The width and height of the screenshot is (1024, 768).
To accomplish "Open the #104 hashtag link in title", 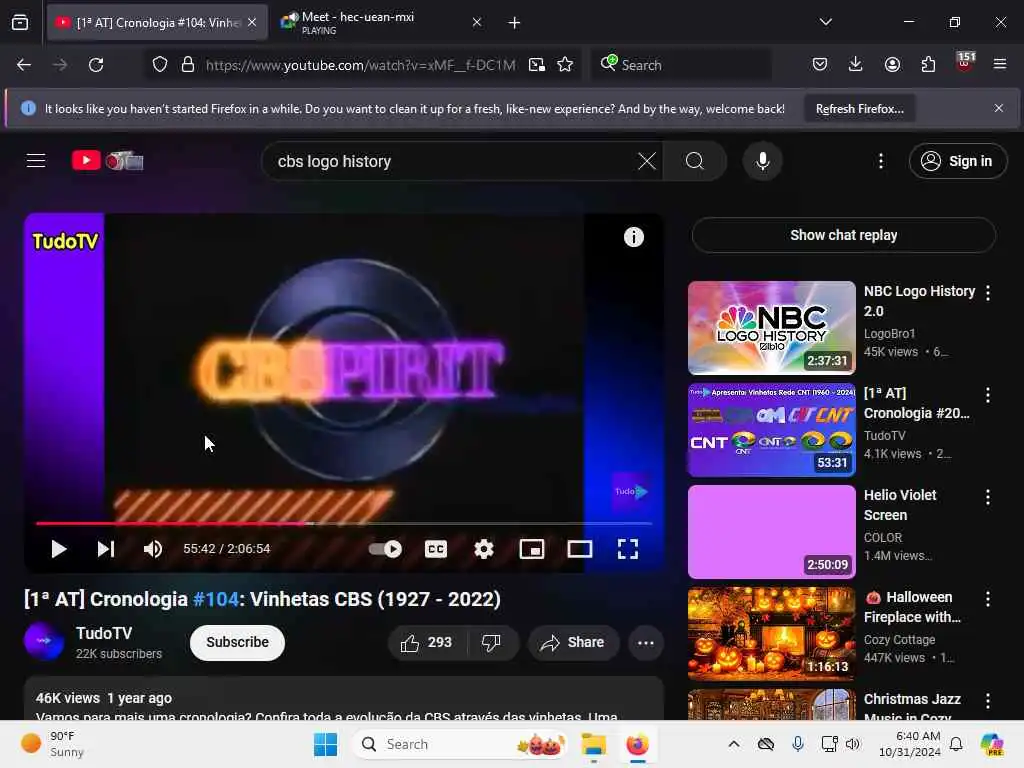I will [x=216, y=599].
